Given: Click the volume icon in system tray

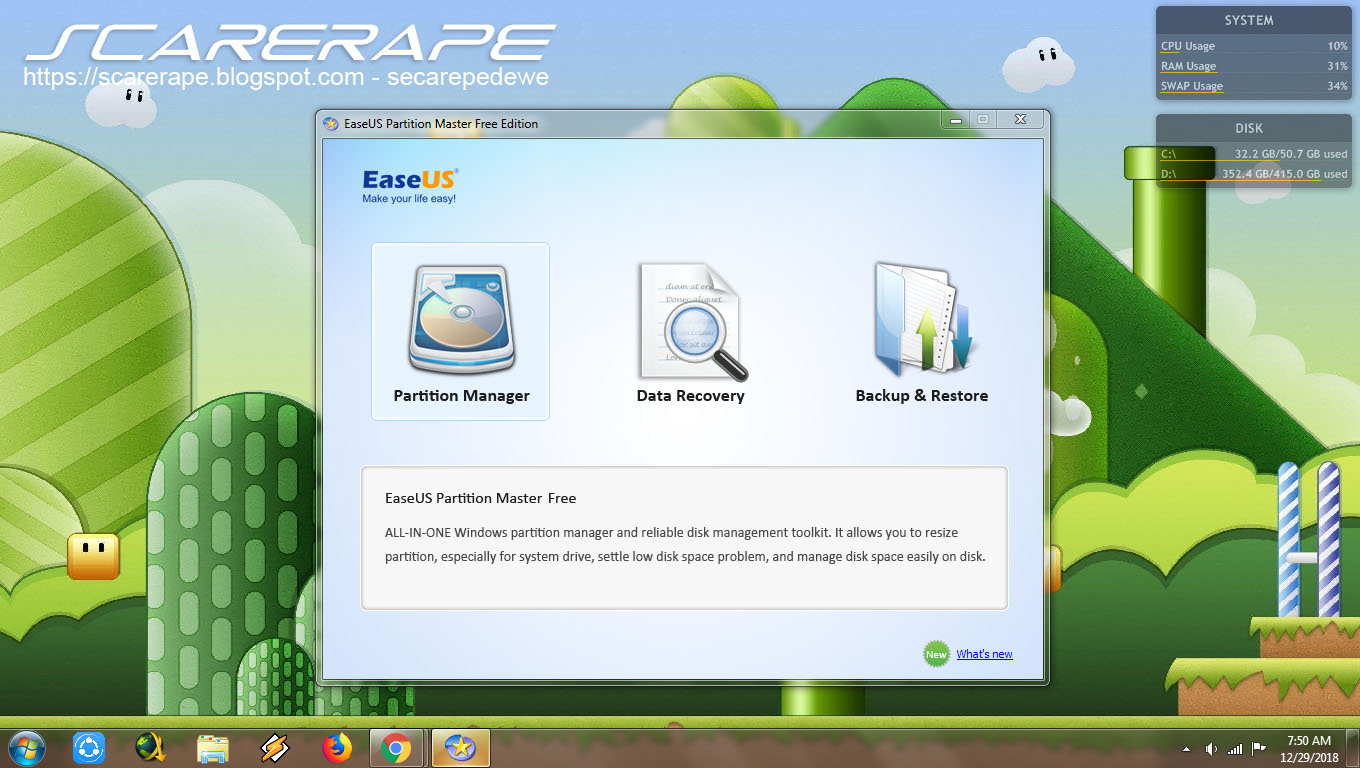Looking at the screenshot, I should (x=1211, y=748).
